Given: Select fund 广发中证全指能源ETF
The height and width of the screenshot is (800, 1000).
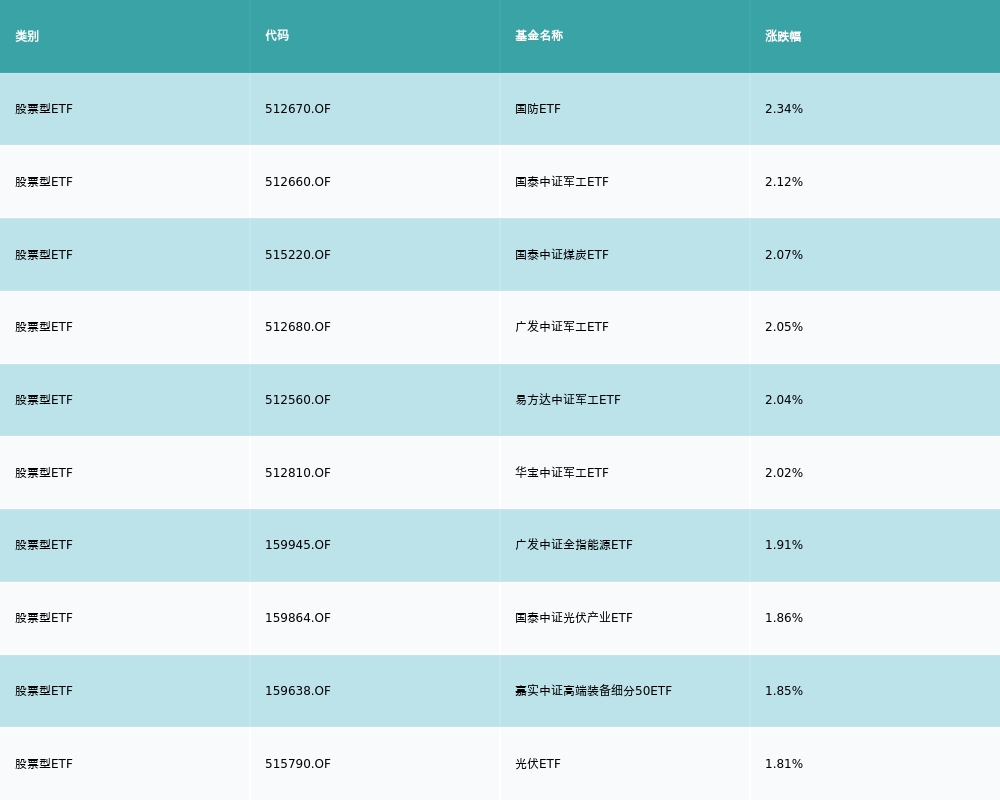Looking at the screenshot, I should [x=574, y=545].
